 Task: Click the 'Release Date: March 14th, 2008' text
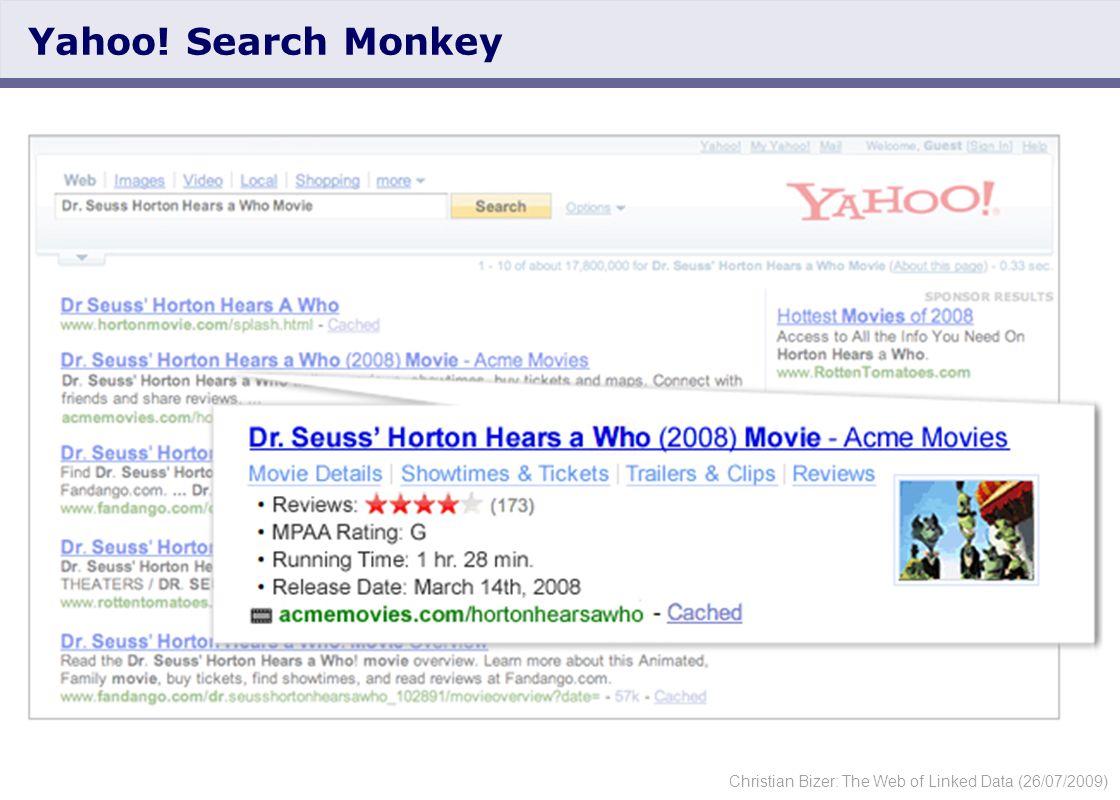426,587
